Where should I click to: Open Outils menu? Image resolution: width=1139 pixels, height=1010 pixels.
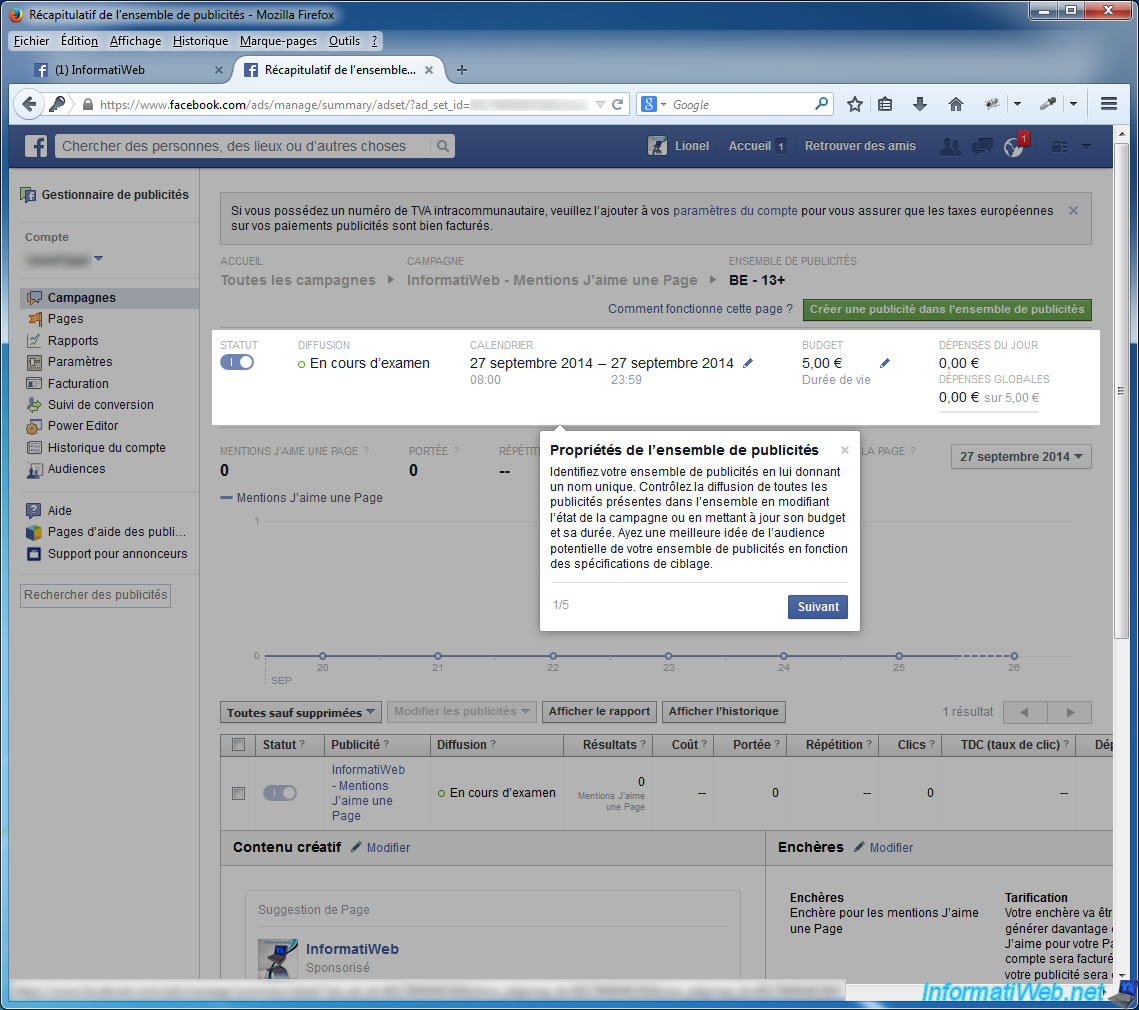(344, 41)
